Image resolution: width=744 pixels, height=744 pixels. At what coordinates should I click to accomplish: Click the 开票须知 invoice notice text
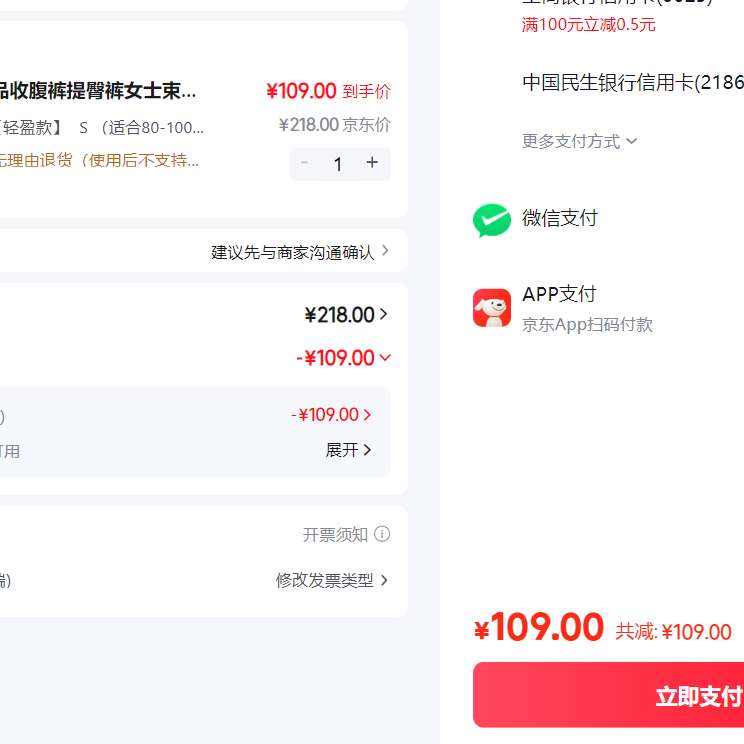pyautogui.click(x=335, y=535)
